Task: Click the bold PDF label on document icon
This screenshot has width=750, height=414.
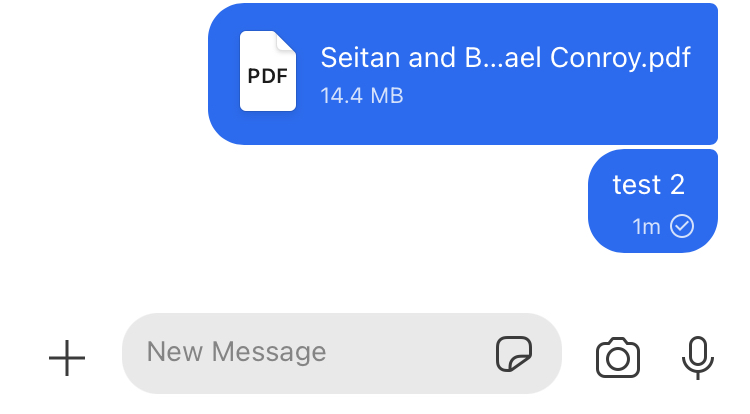Action: [267, 76]
